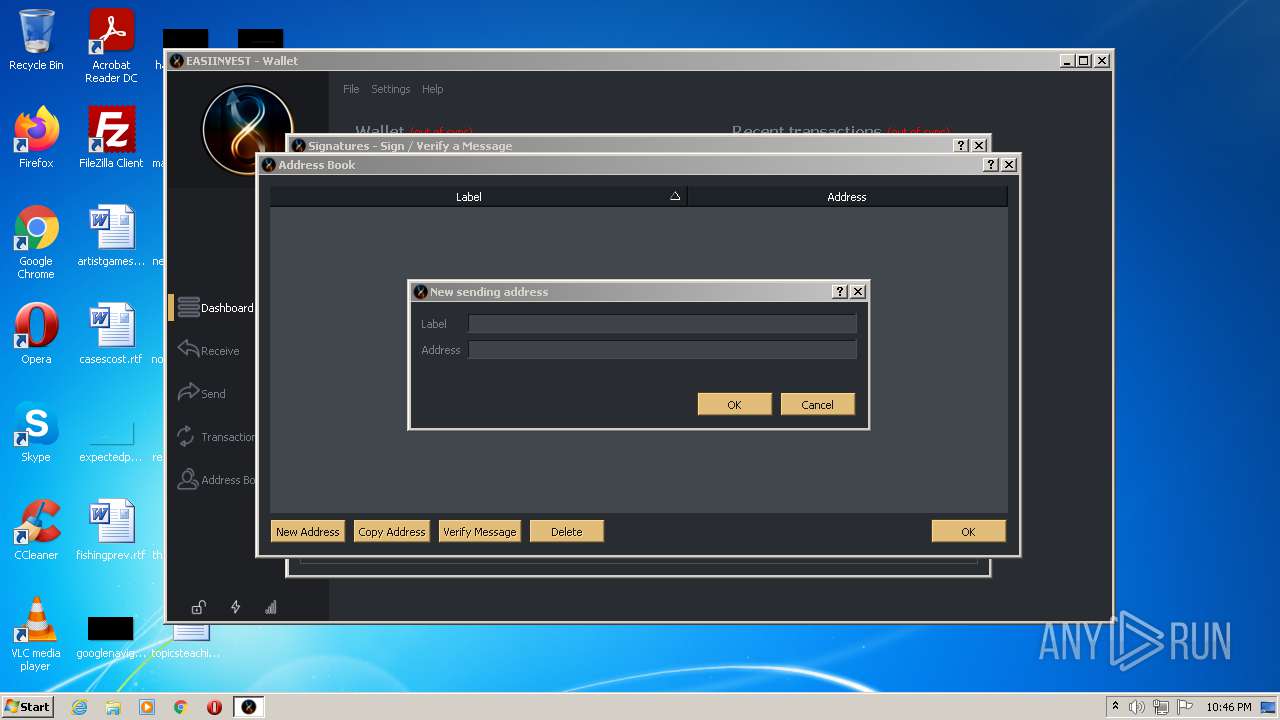1280x720 pixels.
Task: Click the EASIINVEST wallet taskbar button
Action: pyautogui.click(x=248, y=707)
